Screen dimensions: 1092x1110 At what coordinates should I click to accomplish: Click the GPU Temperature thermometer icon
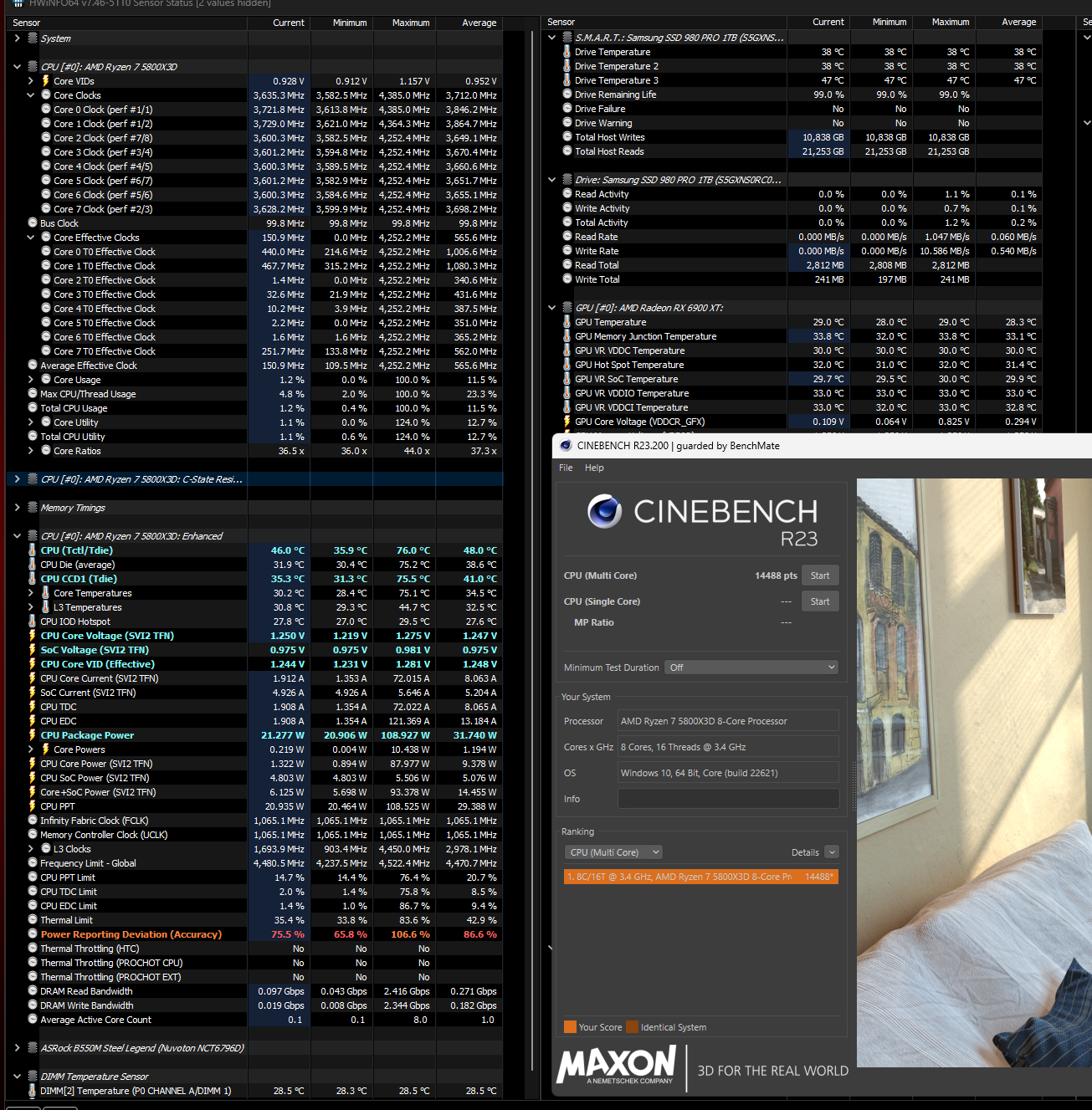click(567, 322)
